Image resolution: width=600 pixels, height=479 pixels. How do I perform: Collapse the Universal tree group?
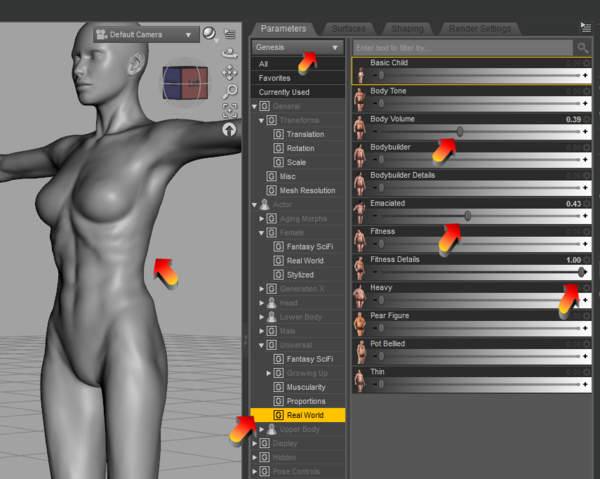pyautogui.click(x=261, y=345)
